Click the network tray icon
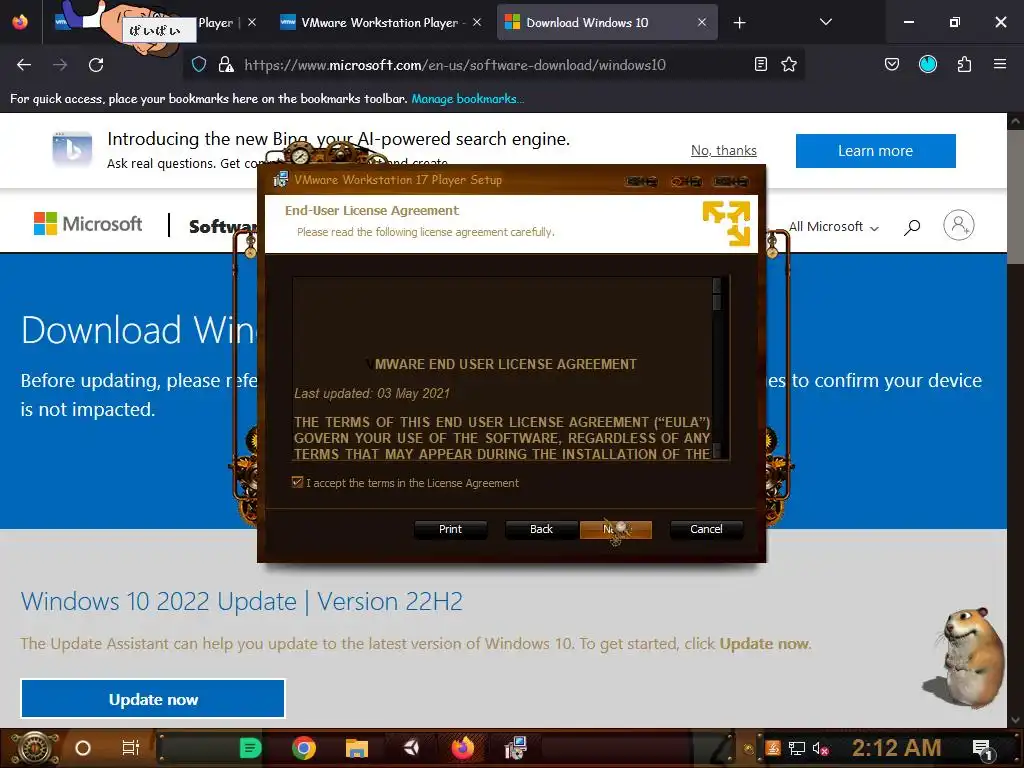Screen dimensions: 1024x768 (796, 748)
